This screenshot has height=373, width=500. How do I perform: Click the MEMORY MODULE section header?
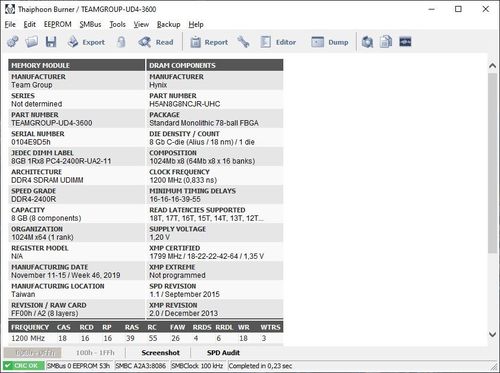point(76,65)
